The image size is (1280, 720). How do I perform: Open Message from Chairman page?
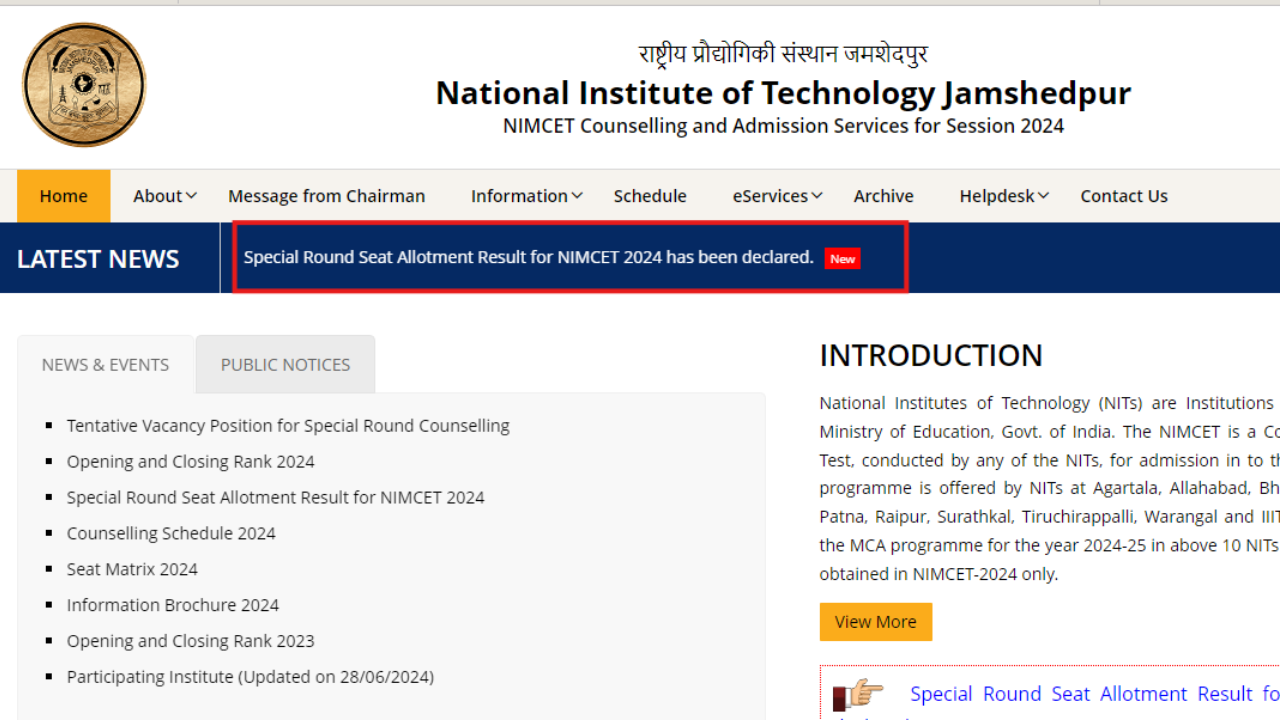pyautogui.click(x=326, y=196)
